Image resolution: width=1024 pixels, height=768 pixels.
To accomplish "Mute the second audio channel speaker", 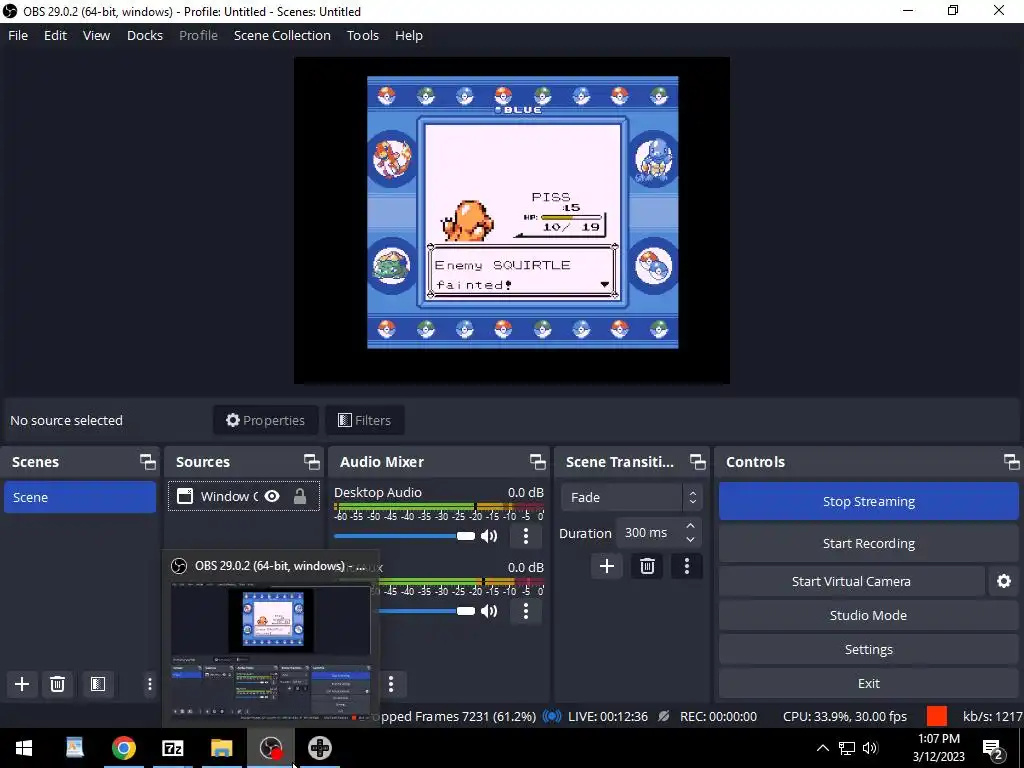I will click(x=489, y=611).
